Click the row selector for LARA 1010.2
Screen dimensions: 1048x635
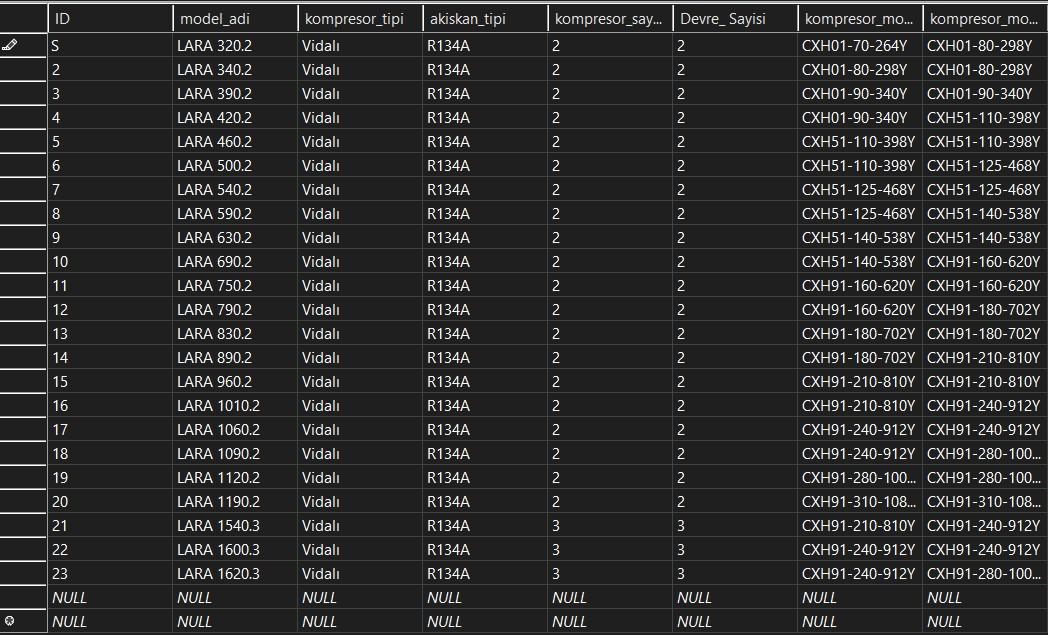(23, 406)
